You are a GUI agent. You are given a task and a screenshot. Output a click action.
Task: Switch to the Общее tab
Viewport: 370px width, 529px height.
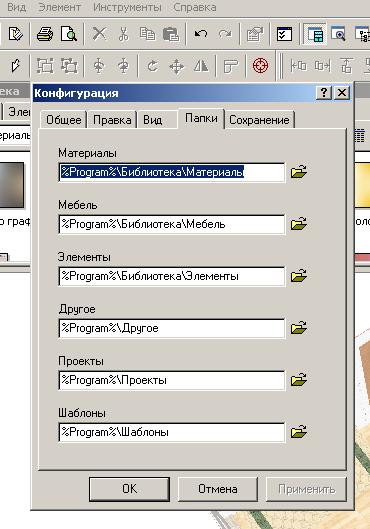click(63, 120)
